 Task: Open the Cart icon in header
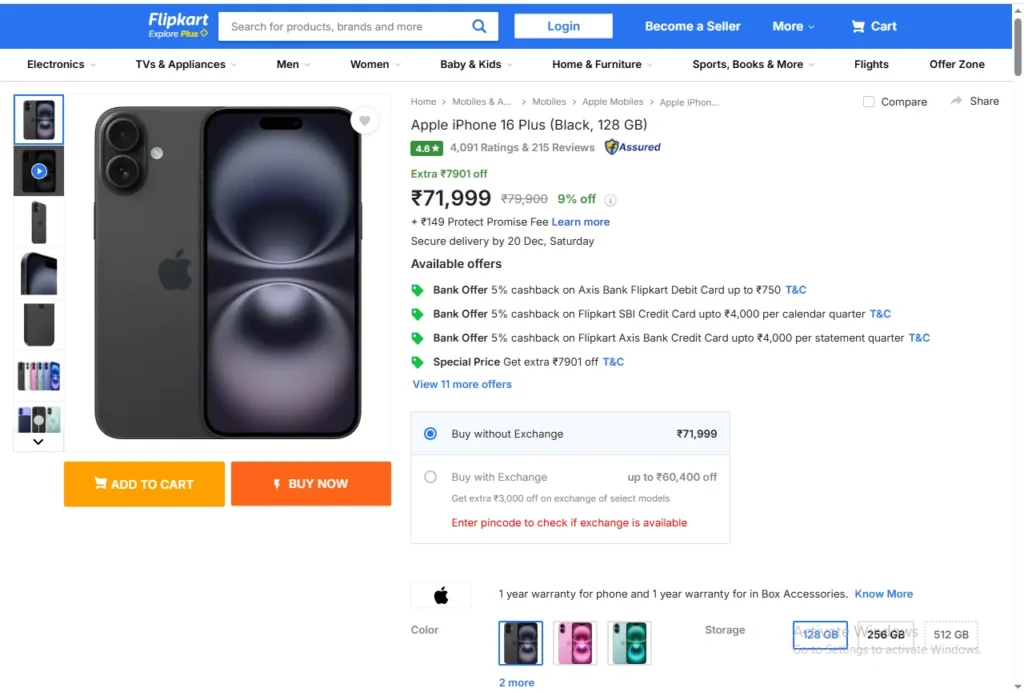[x=858, y=26]
